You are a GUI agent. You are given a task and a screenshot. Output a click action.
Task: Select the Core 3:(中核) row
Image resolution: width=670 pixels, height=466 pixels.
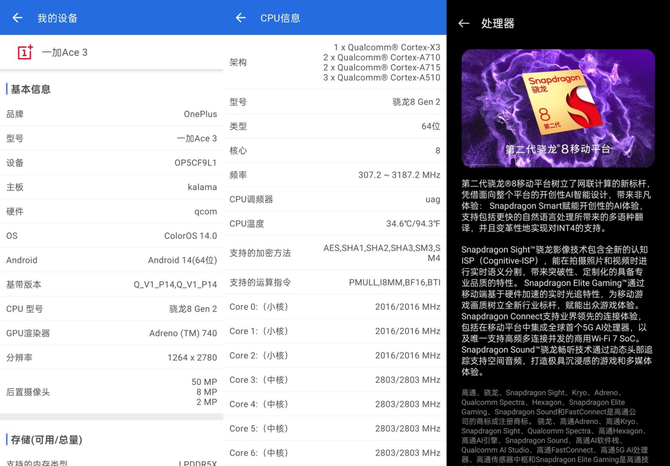335,380
